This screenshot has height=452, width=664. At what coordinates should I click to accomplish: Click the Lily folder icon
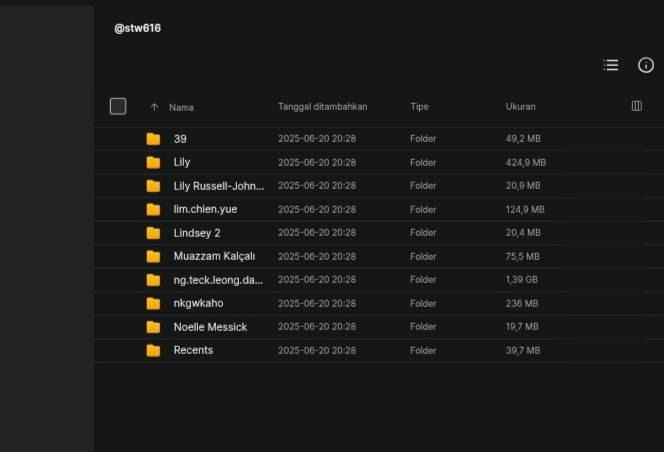(x=153, y=162)
